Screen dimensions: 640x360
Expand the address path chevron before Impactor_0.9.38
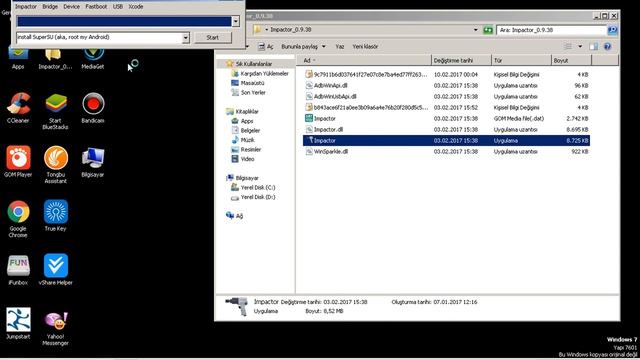click(x=267, y=30)
